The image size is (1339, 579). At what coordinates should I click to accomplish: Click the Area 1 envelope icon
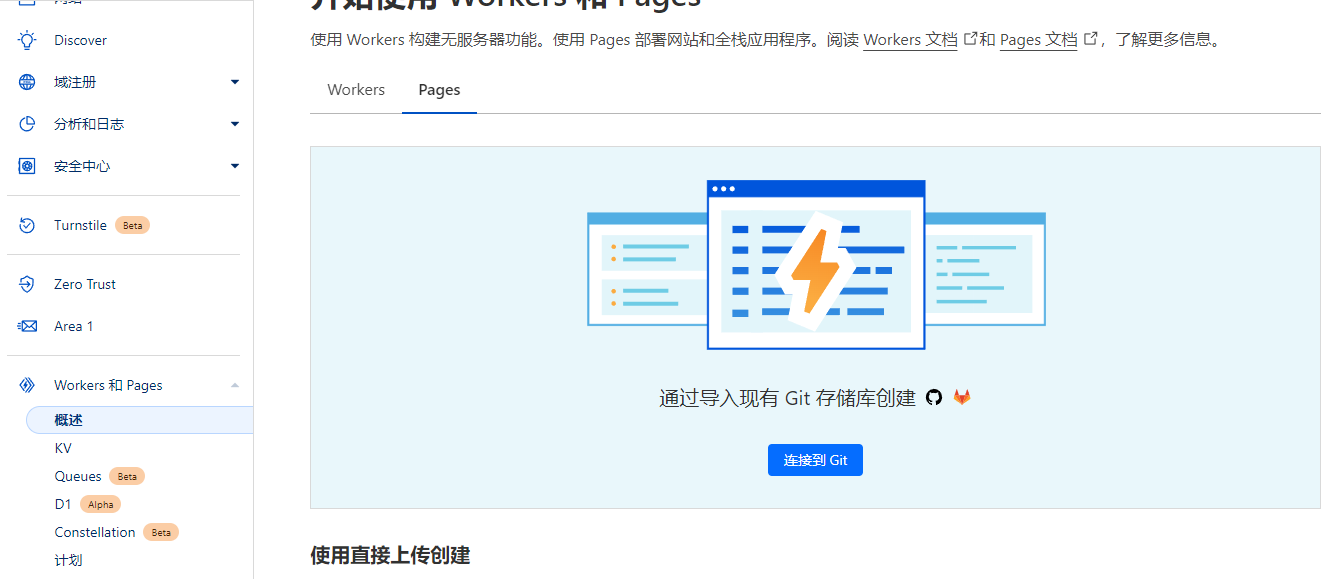(27, 326)
